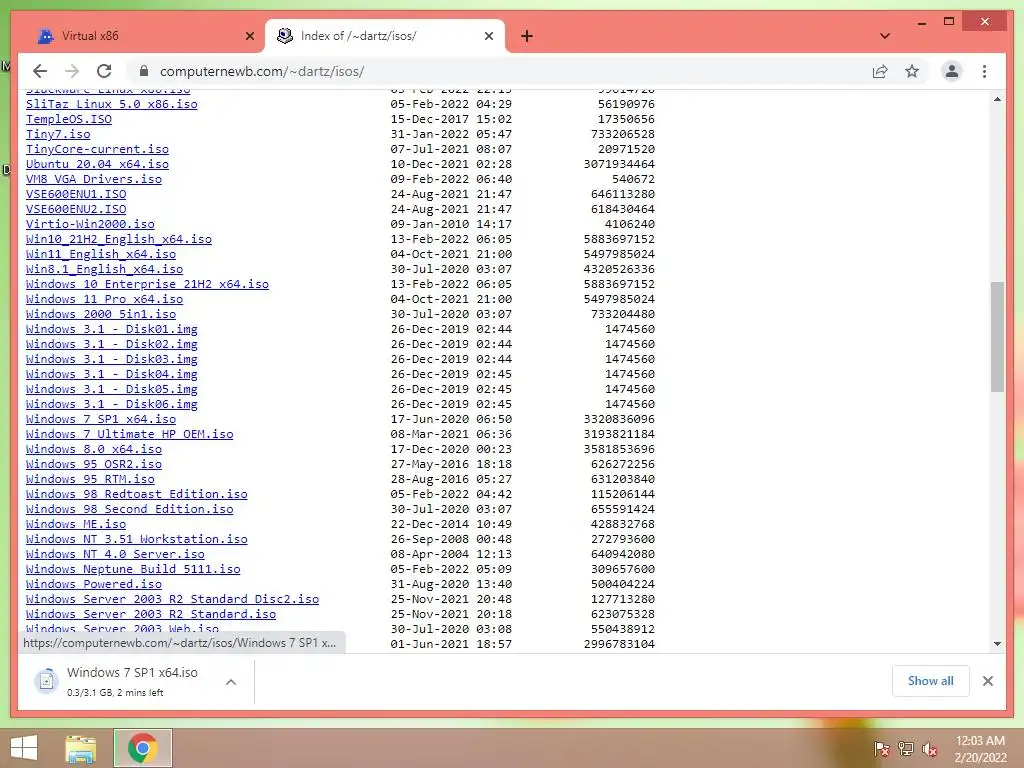Minimize the Chrome window
The height and width of the screenshot is (768, 1024).
921,22
